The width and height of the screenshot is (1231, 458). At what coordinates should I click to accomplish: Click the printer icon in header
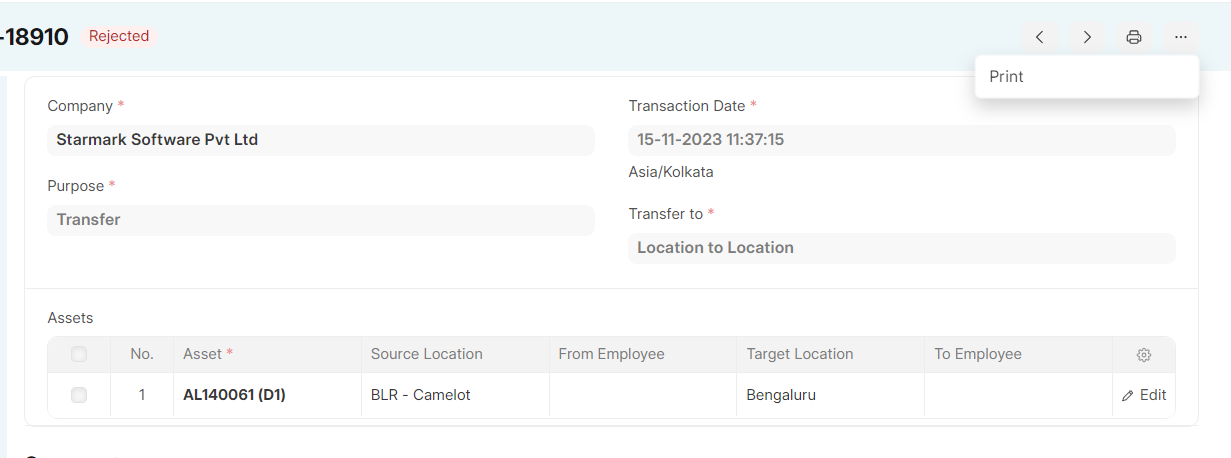pos(1134,37)
